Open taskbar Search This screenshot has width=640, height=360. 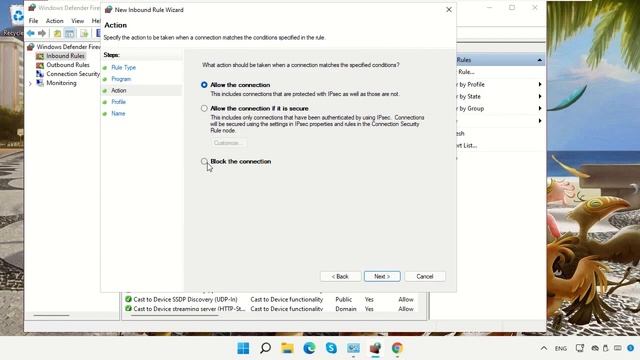pos(265,348)
